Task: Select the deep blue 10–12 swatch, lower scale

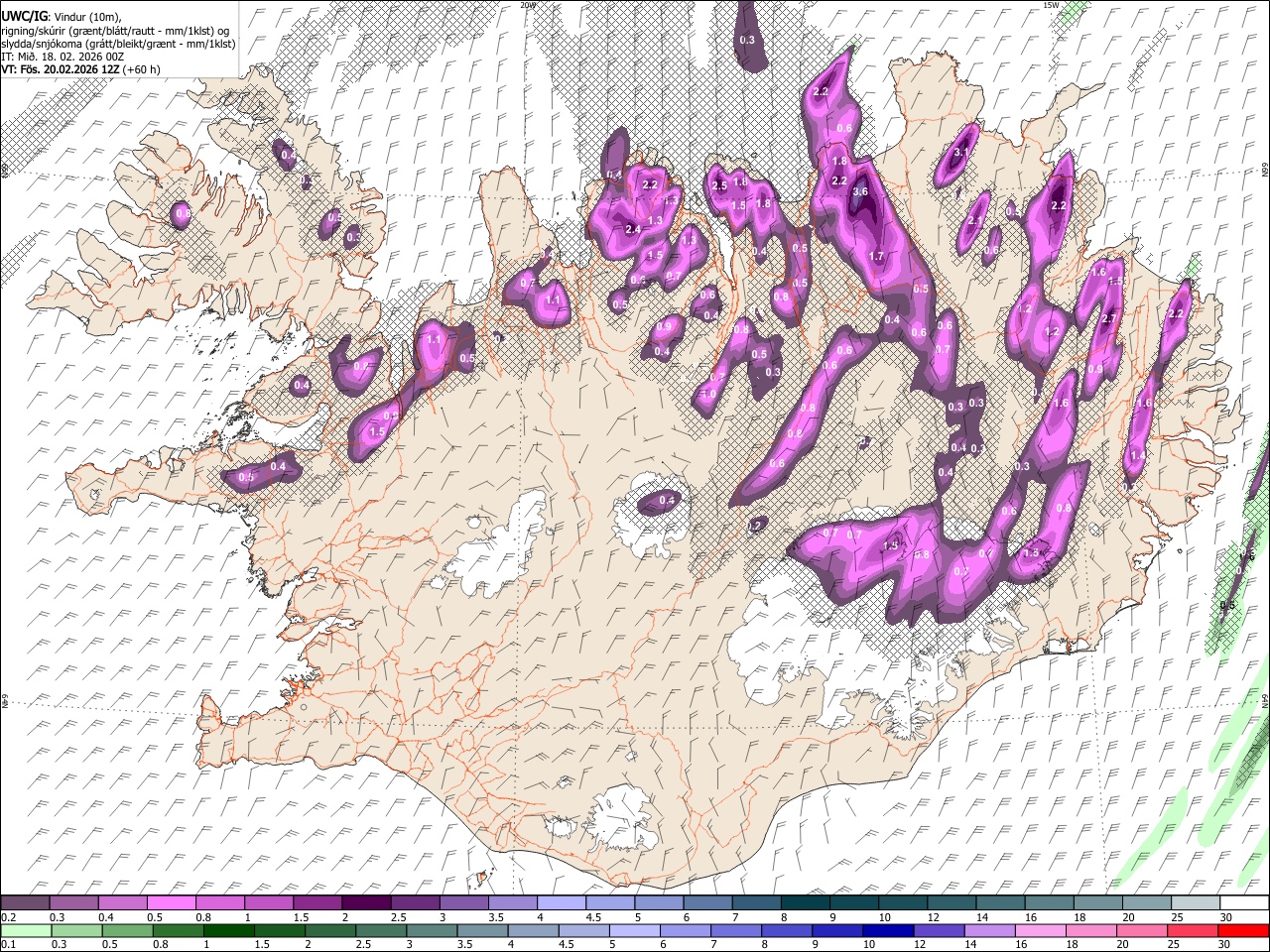Action: point(888,930)
